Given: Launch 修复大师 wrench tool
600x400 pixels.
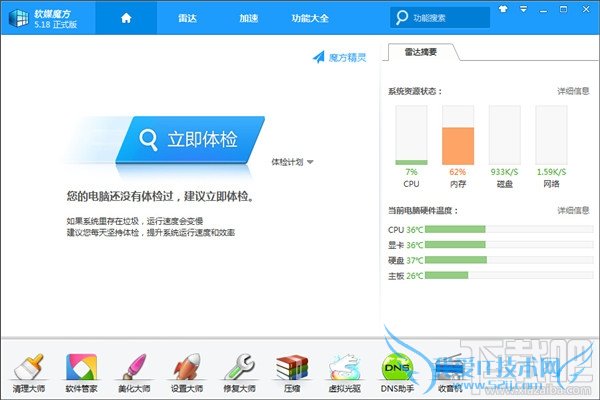Looking at the screenshot, I should (240, 374).
